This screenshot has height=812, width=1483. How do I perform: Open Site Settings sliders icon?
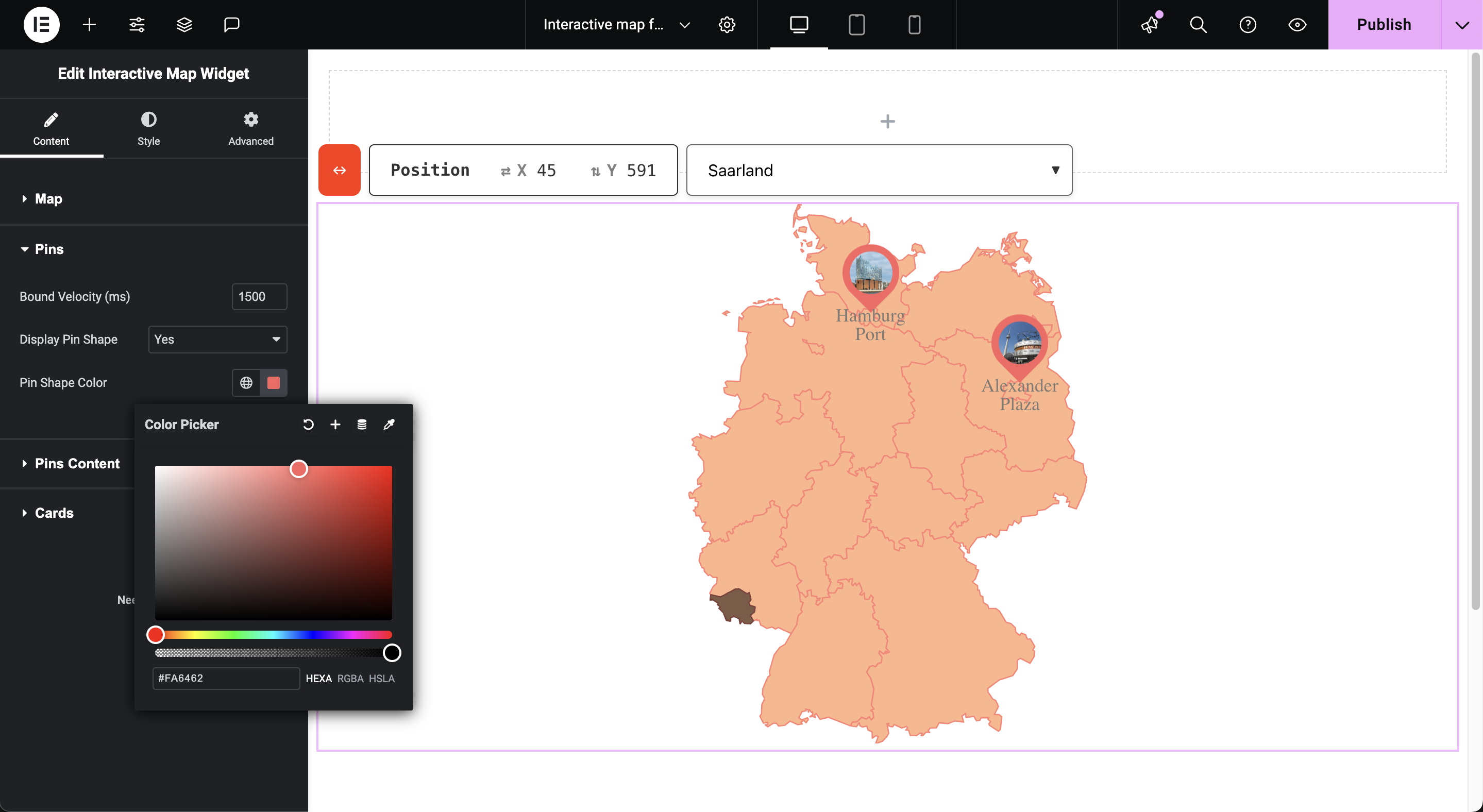coord(137,25)
